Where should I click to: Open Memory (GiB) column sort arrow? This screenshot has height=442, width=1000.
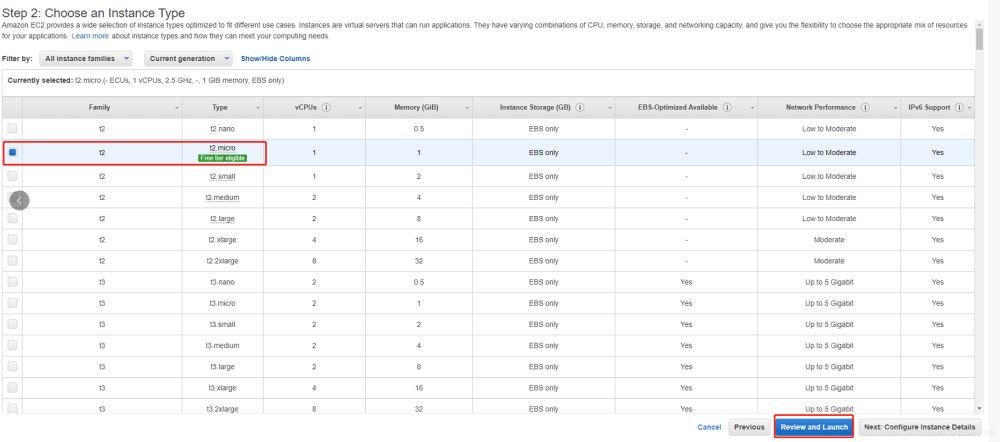(464, 107)
